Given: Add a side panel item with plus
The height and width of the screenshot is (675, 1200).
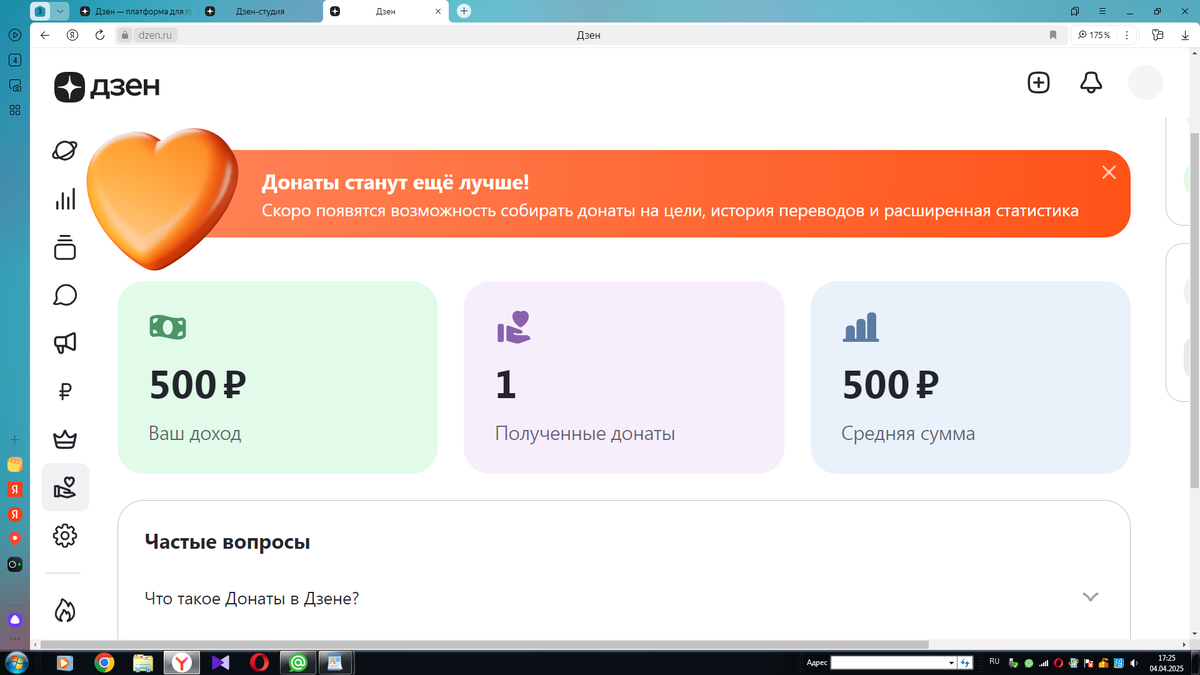Looking at the screenshot, I should (x=15, y=440).
